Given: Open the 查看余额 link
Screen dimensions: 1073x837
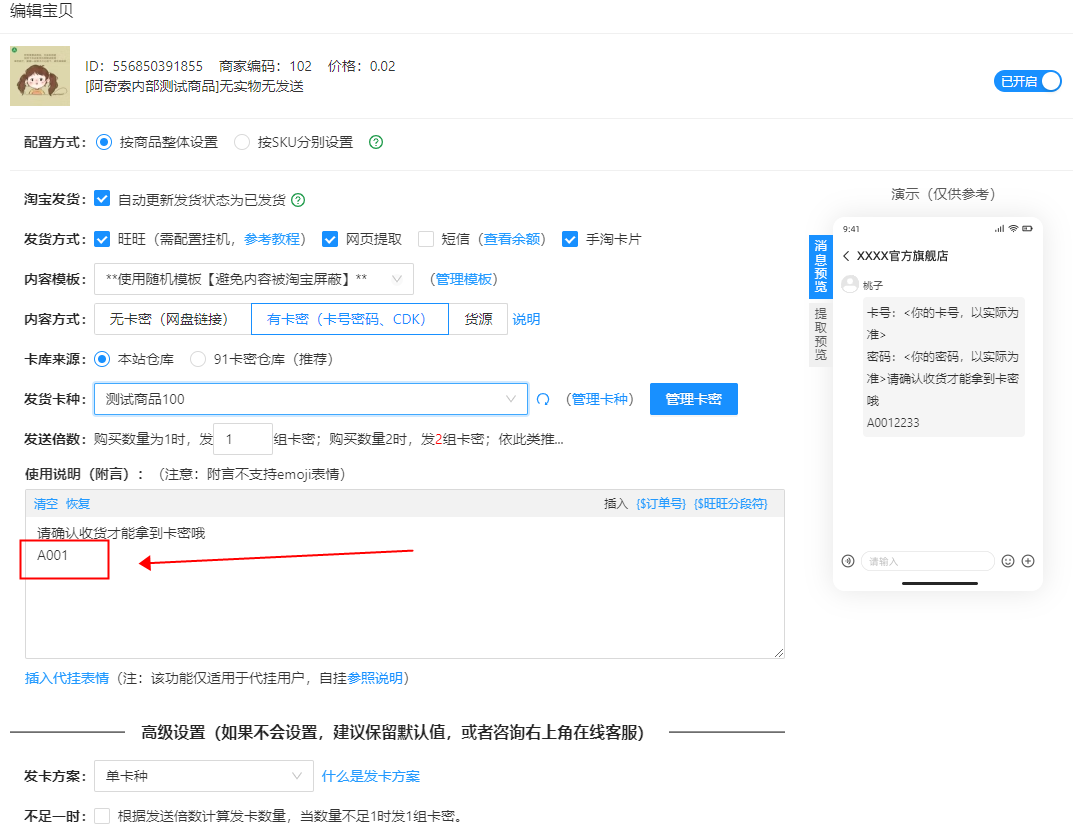Looking at the screenshot, I should tap(512, 239).
